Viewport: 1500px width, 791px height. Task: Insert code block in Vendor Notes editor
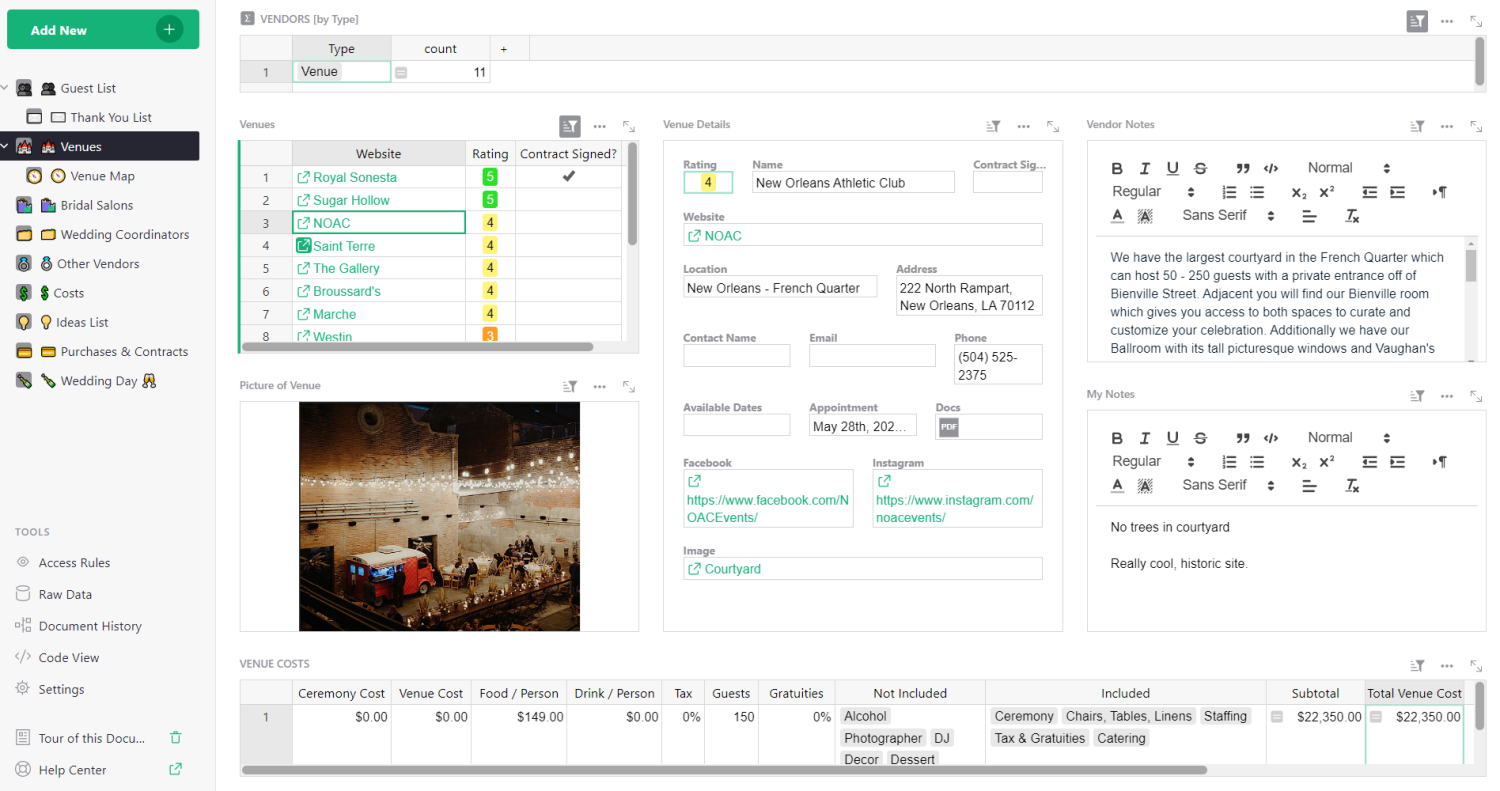[1271, 168]
